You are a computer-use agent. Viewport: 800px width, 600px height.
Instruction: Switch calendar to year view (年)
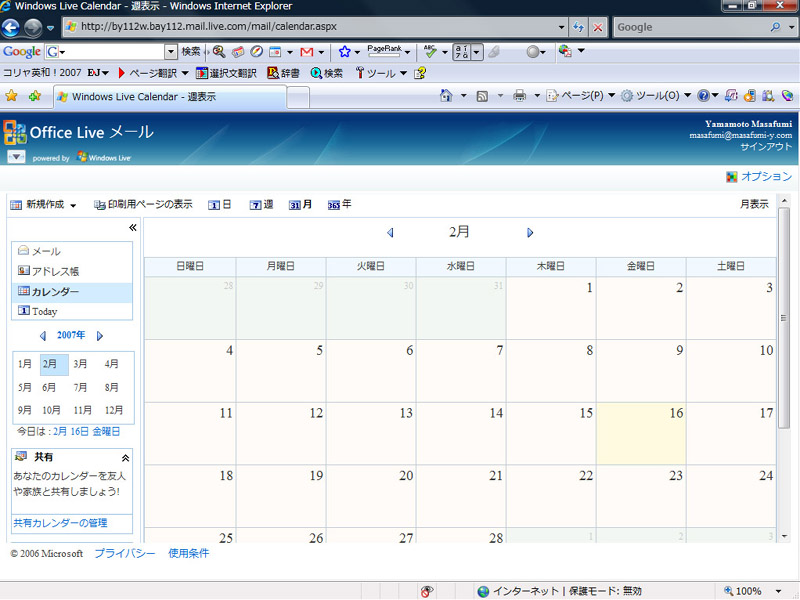[x=340, y=205]
